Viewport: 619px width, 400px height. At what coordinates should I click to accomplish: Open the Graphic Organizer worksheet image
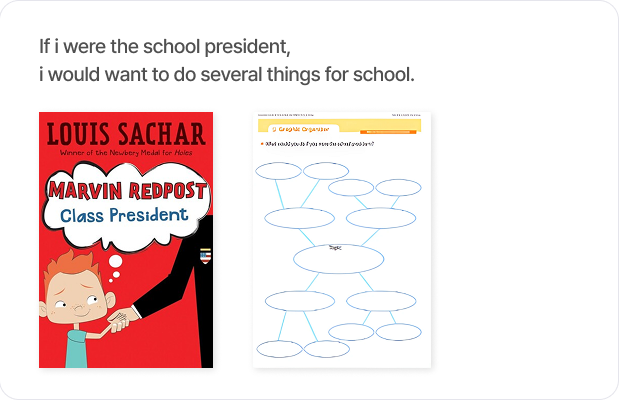341,240
